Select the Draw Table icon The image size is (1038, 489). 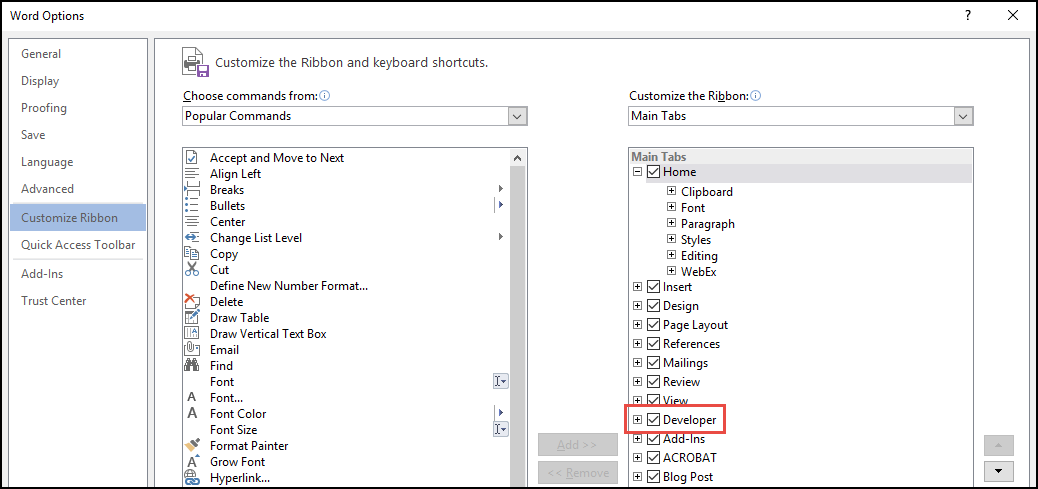192,318
